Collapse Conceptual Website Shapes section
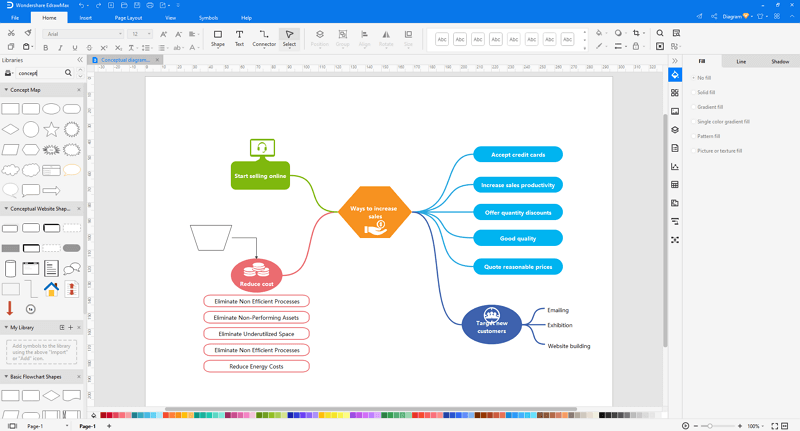This screenshot has width=800, height=431. pyautogui.click(x=6, y=209)
